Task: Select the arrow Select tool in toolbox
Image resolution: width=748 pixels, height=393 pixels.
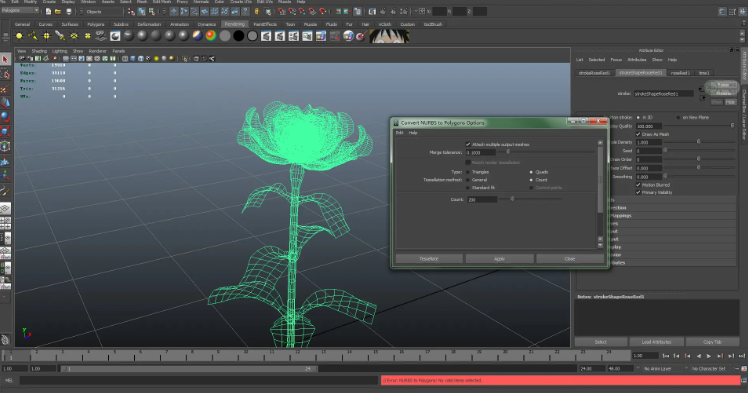Action: [x=5, y=59]
